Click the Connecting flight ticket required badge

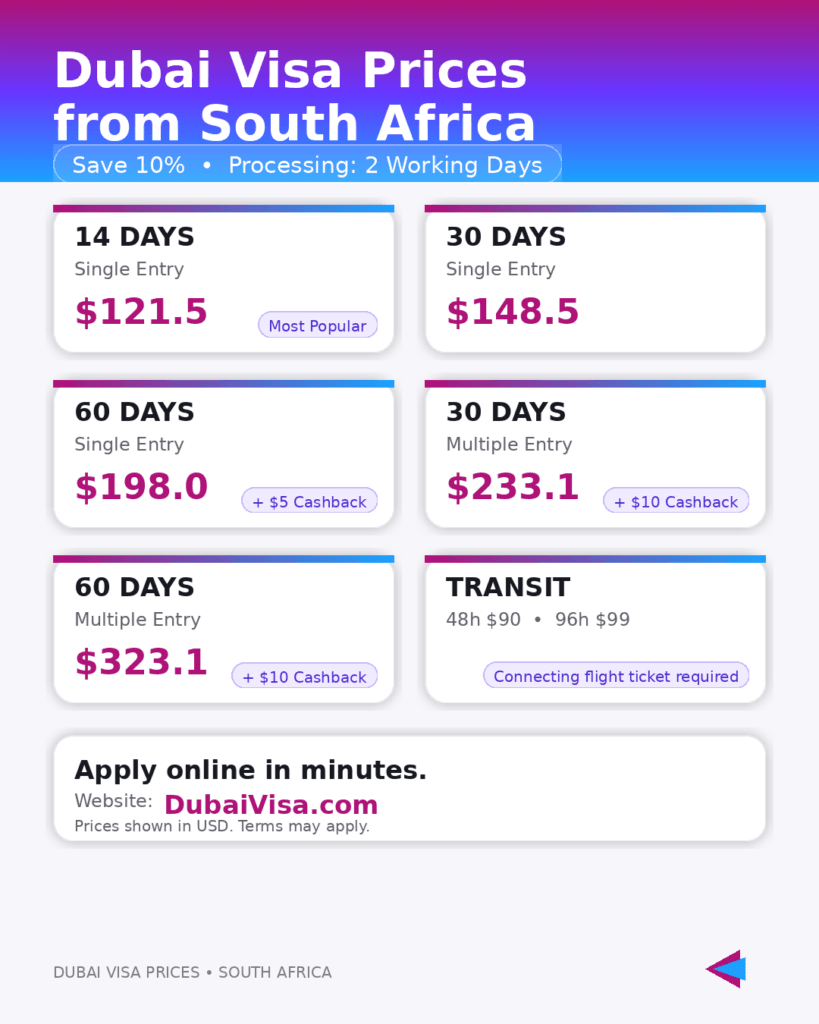616,677
